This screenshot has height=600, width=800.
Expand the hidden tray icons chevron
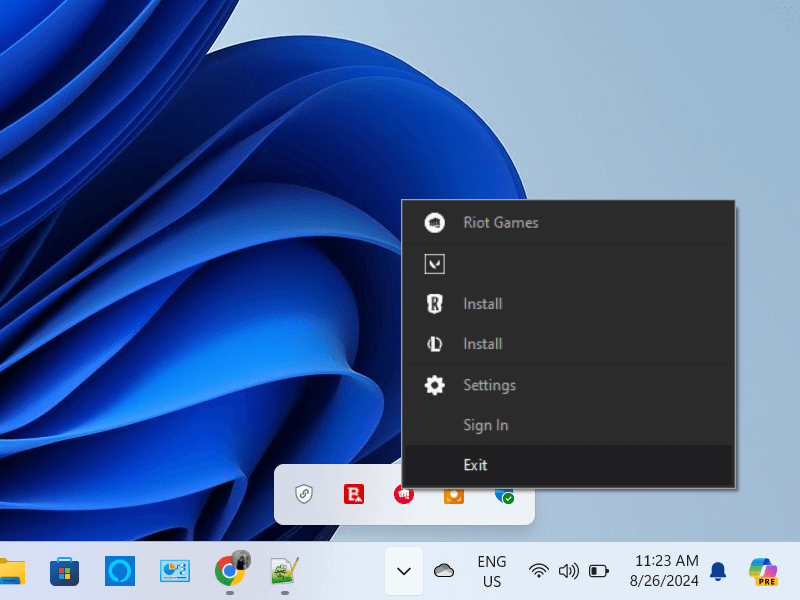tap(403, 571)
